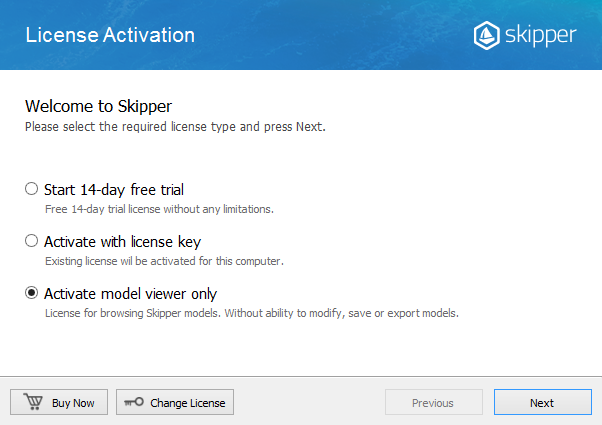Viewport: 602px width, 425px height.
Task: Click 'Please select the required license type' text
Action: 175,127
